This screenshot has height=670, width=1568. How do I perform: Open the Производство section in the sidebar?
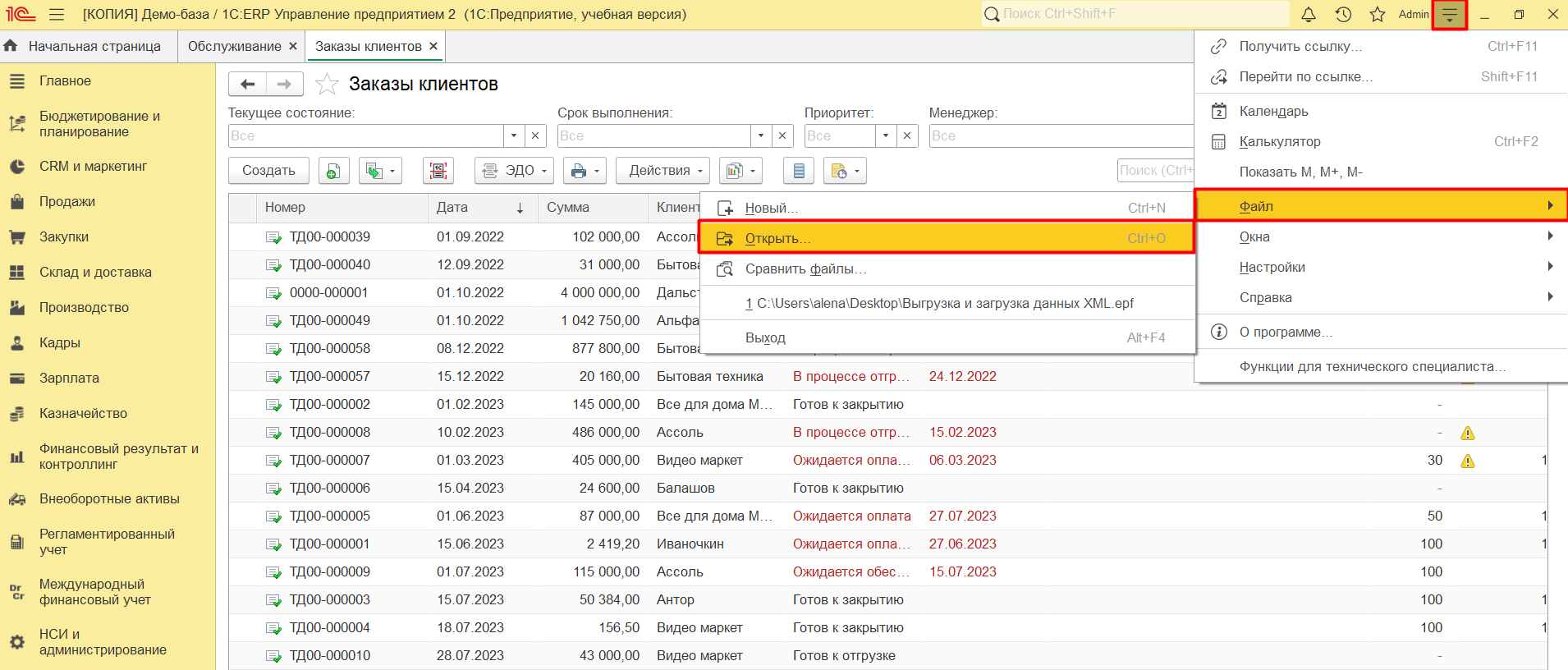(108, 307)
